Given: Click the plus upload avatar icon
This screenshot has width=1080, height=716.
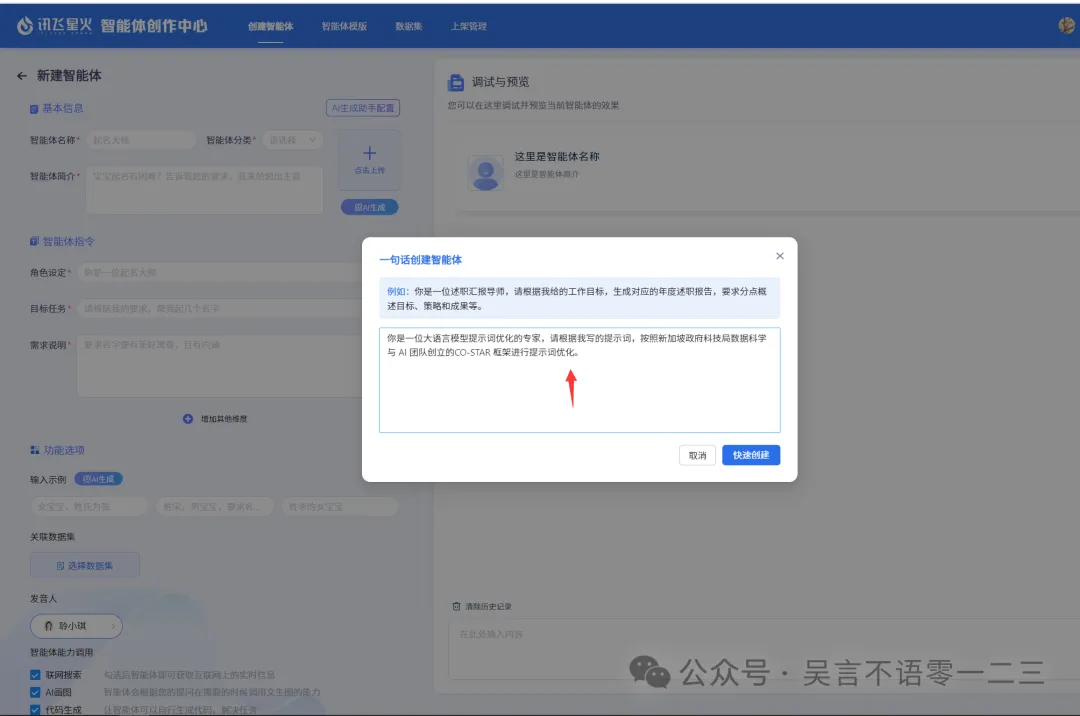Looking at the screenshot, I should (x=369, y=154).
